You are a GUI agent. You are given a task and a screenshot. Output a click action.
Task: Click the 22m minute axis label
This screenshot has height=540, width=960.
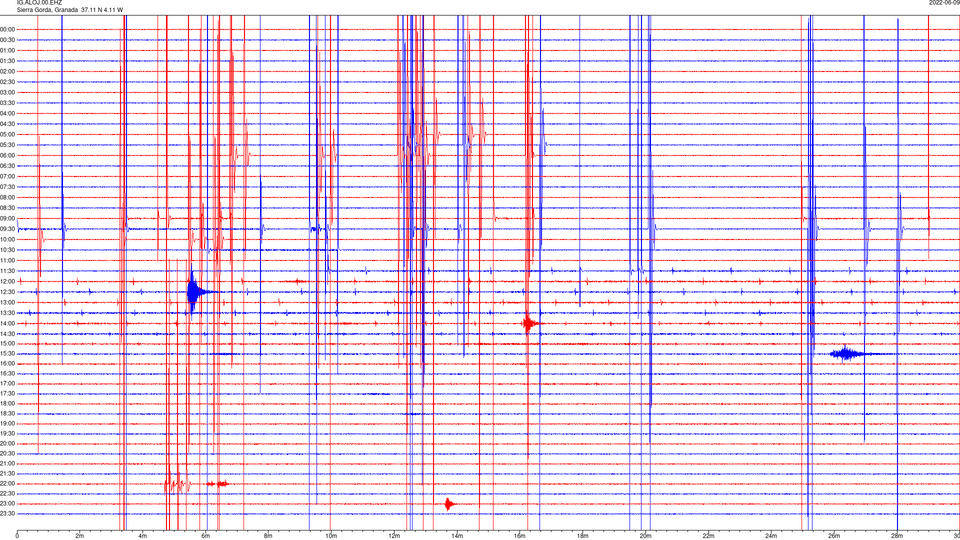(708, 536)
